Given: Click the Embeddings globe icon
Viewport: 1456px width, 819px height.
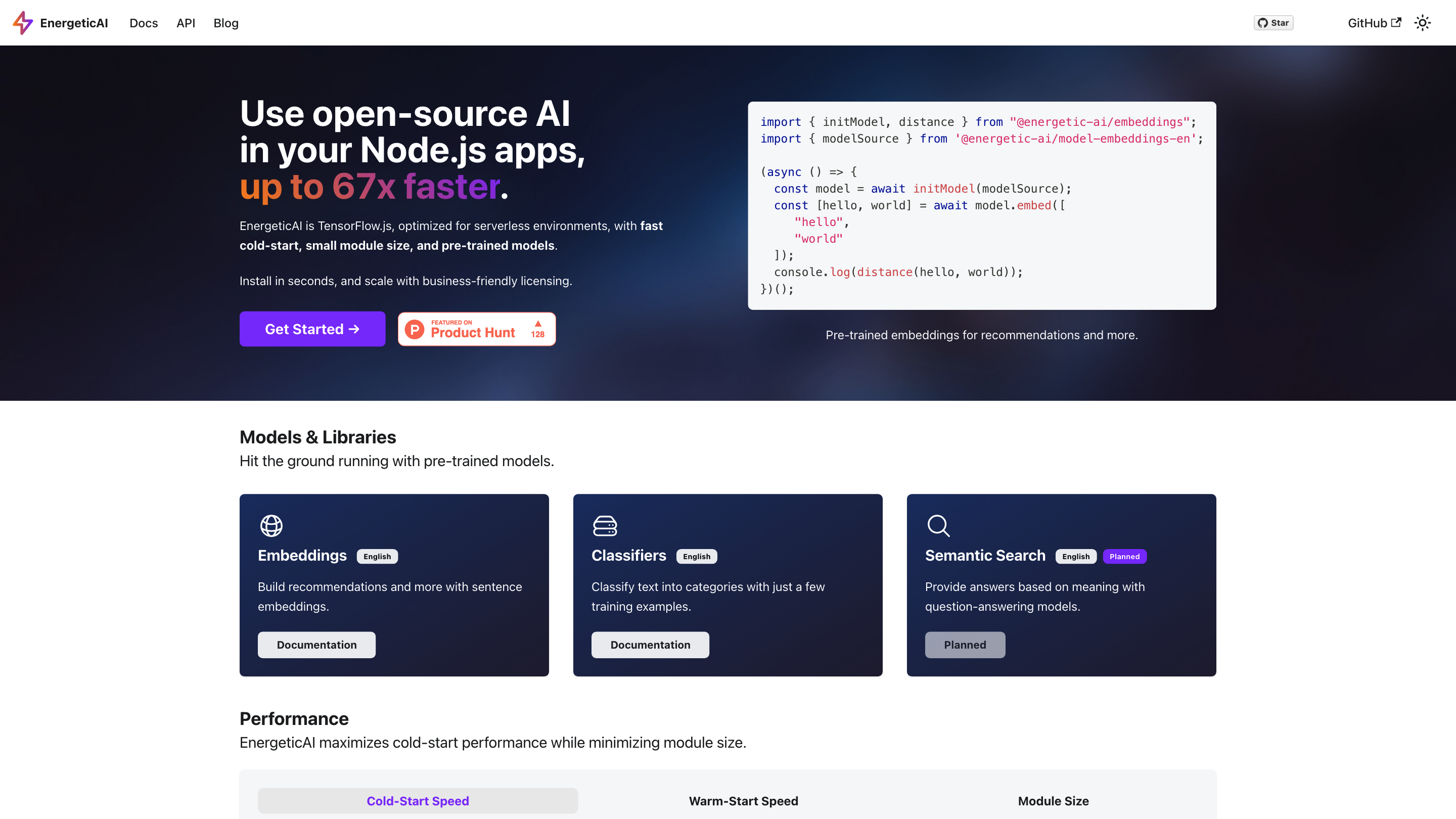Looking at the screenshot, I should coord(271,526).
